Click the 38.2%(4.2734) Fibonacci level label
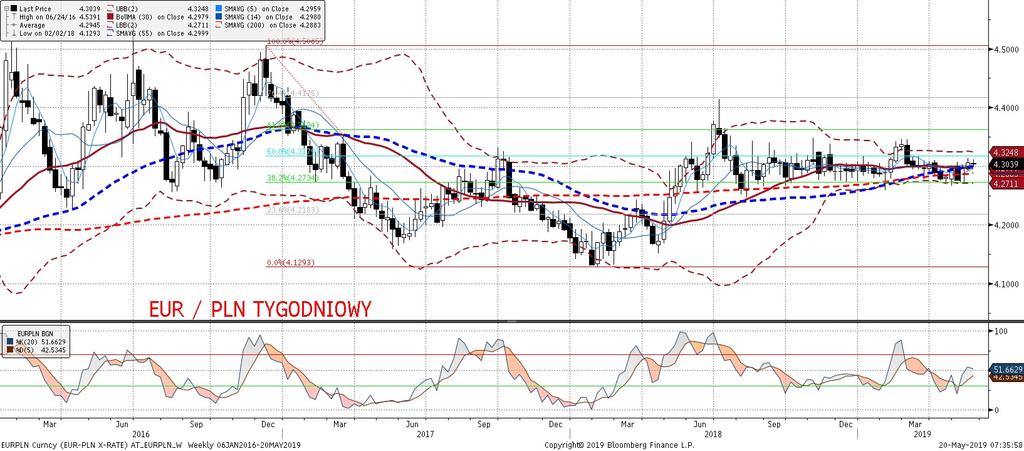This screenshot has width=1024, height=451. [x=292, y=177]
